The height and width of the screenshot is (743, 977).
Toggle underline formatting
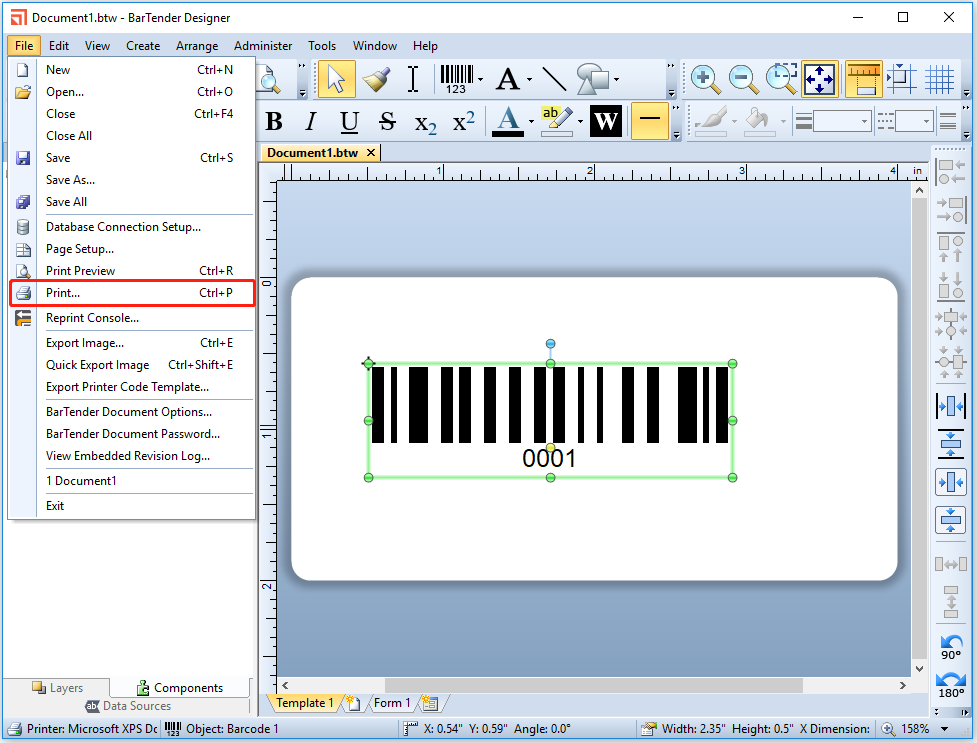coord(350,121)
